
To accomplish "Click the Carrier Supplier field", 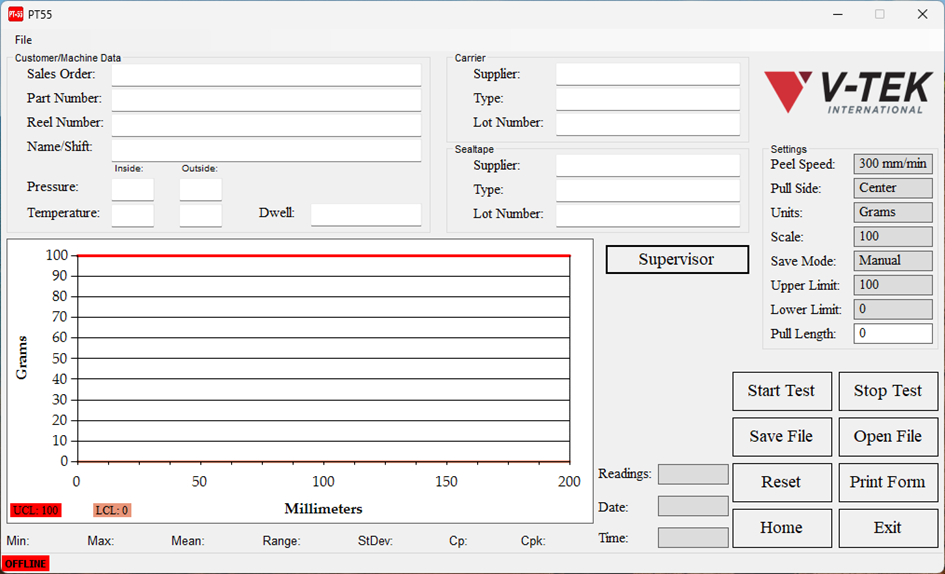I will pos(647,75).
